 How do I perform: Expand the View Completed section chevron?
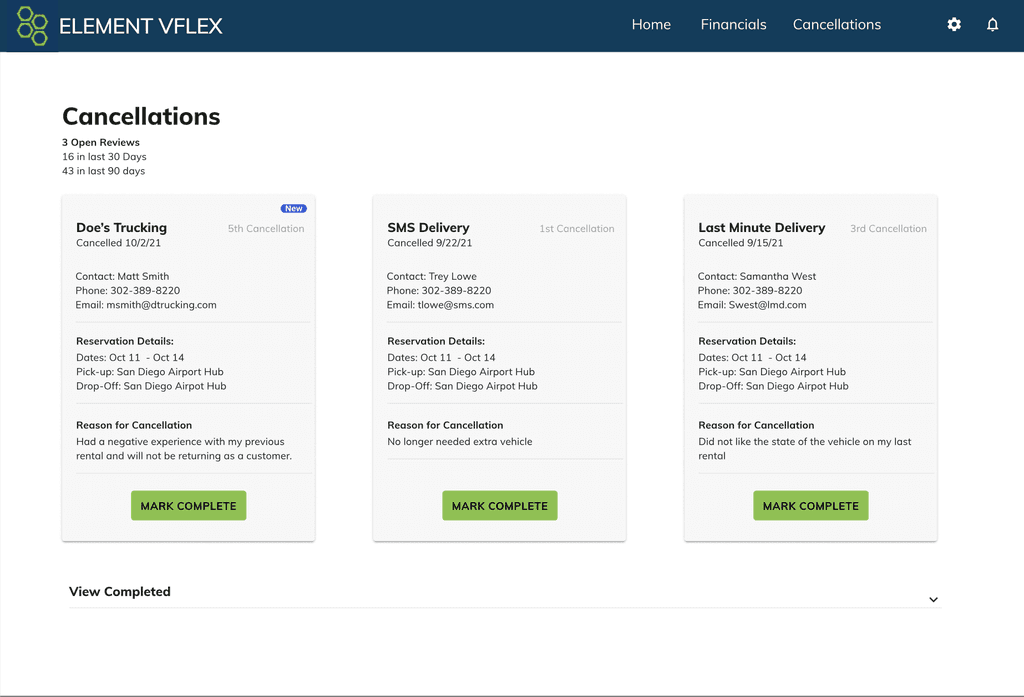tap(933, 600)
